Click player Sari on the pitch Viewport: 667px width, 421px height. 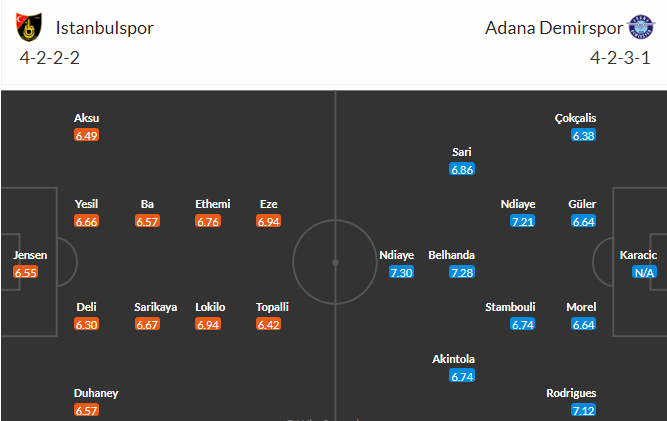[x=462, y=152]
